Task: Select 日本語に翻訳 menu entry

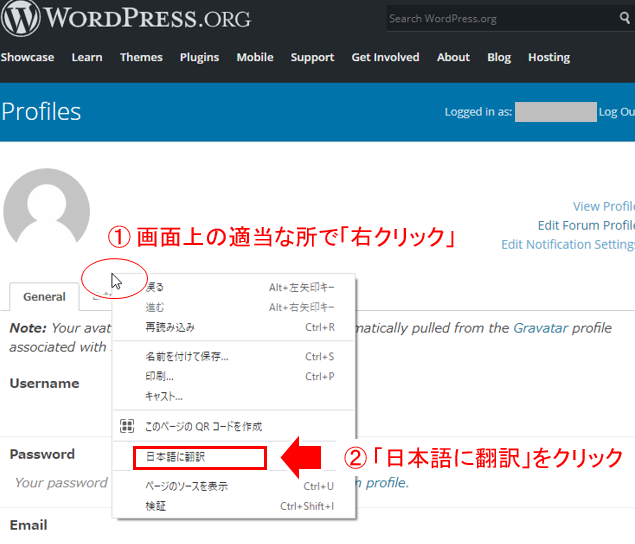Action: [x=200, y=457]
